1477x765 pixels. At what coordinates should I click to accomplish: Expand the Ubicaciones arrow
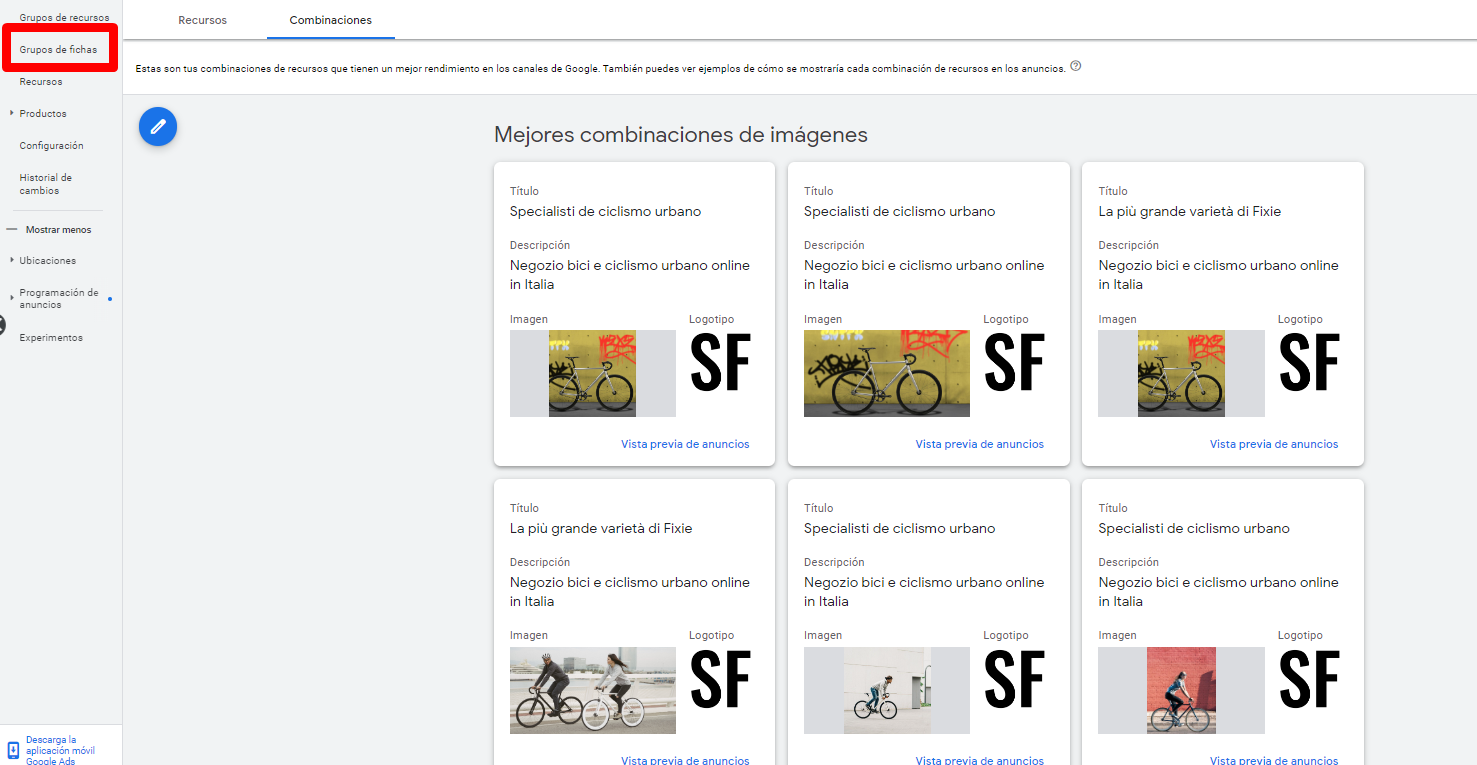pos(11,260)
